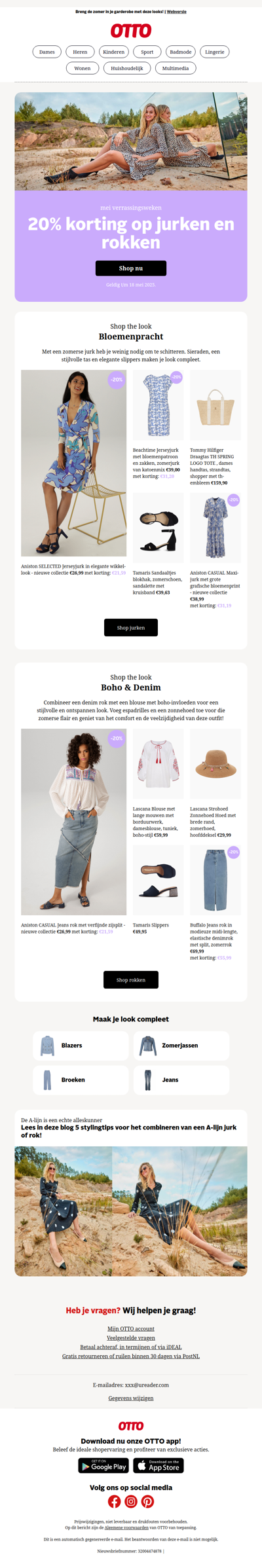Select the Blazers category tile
The height and width of the screenshot is (1568, 262).
[81, 1046]
